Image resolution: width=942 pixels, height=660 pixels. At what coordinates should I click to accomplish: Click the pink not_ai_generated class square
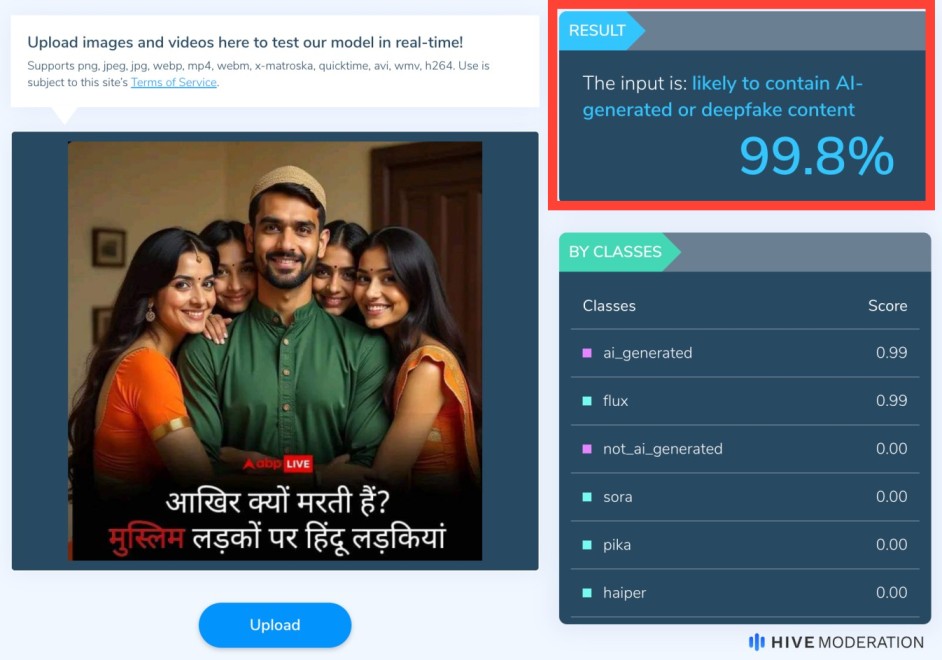click(587, 449)
